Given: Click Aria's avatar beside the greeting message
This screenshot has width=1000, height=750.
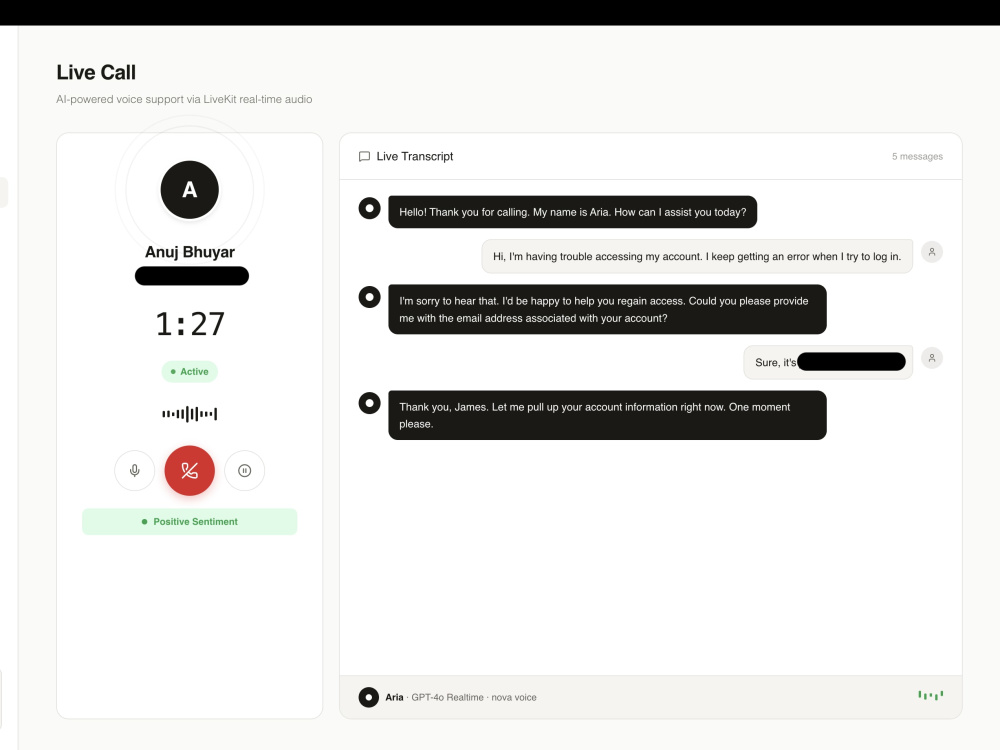Looking at the screenshot, I should pyautogui.click(x=369, y=208).
